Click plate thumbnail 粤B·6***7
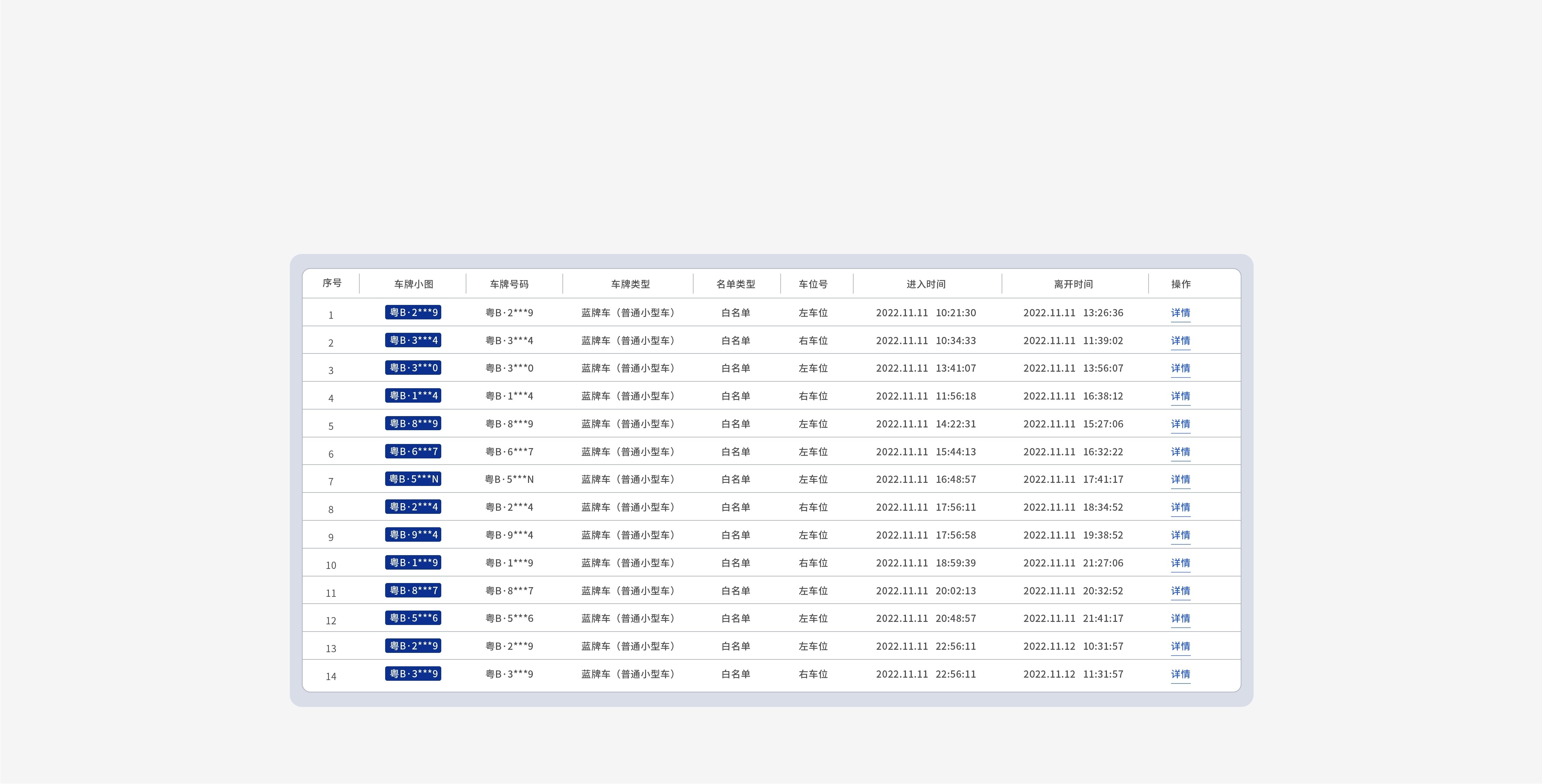Screen dimensions: 1542x784 413,451
